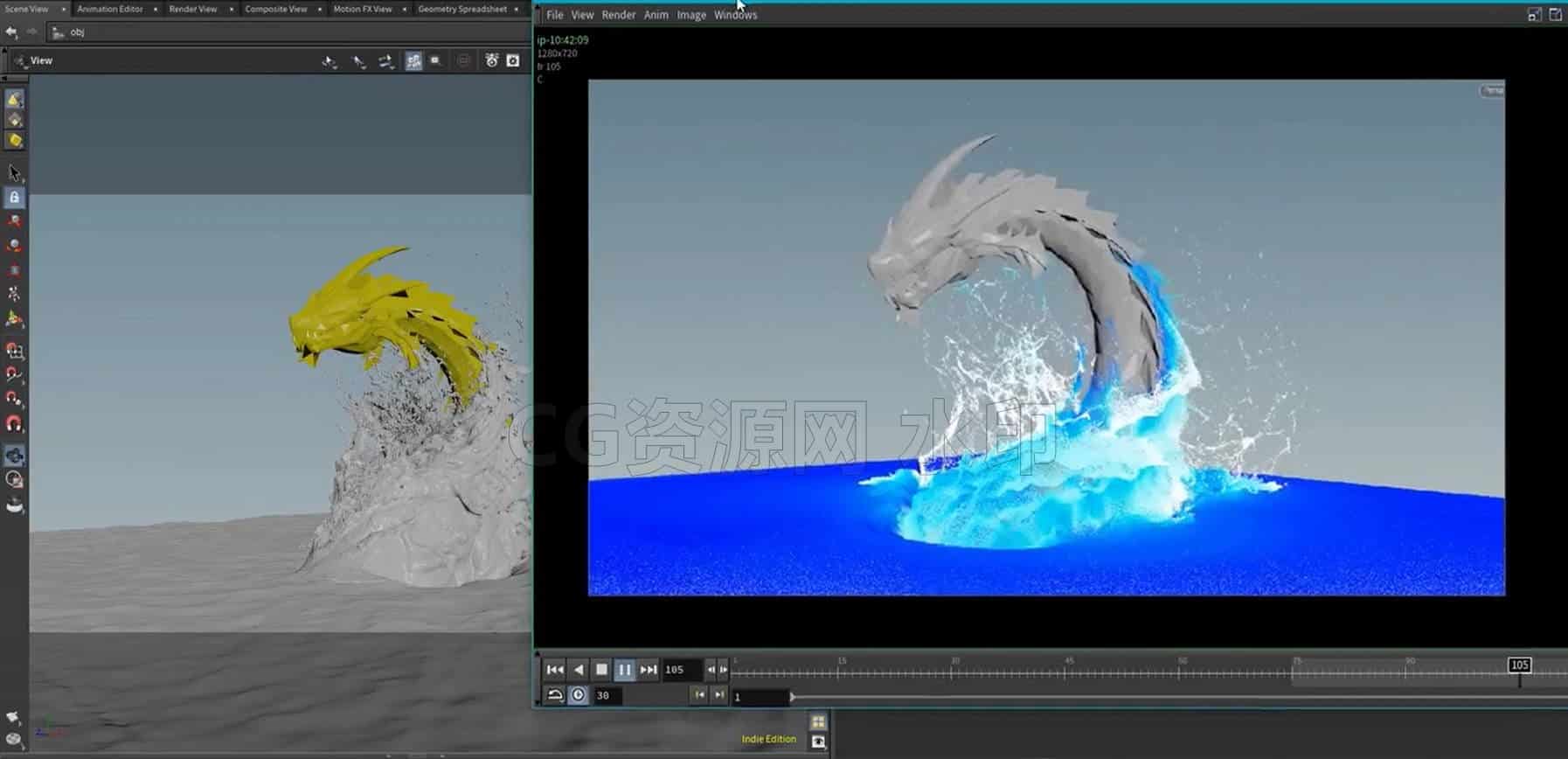The height and width of the screenshot is (759, 1568).
Task: Open the MPlay View menu
Action: [582, 15]
